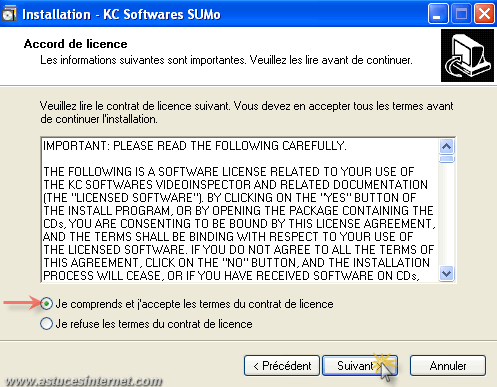This screenshot has width=497, height=387.
Task: Click the astucesinternet.com watermark
Action: pyautogui.click(x=83, y=381)
